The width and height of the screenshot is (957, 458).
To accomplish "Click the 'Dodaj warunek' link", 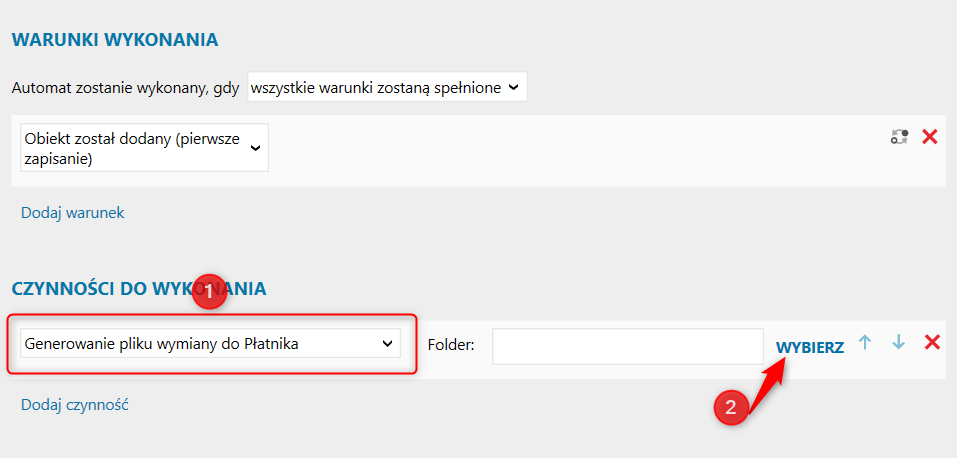I will 73,213.
